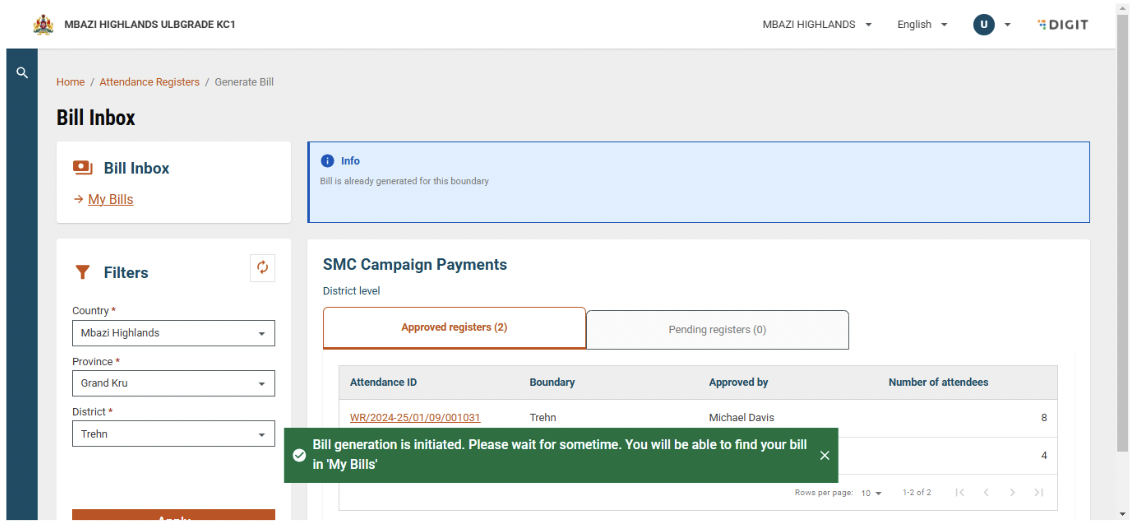1132x526 pixels.
Task: Expand the Province dropdown
Action: [173, 383]
